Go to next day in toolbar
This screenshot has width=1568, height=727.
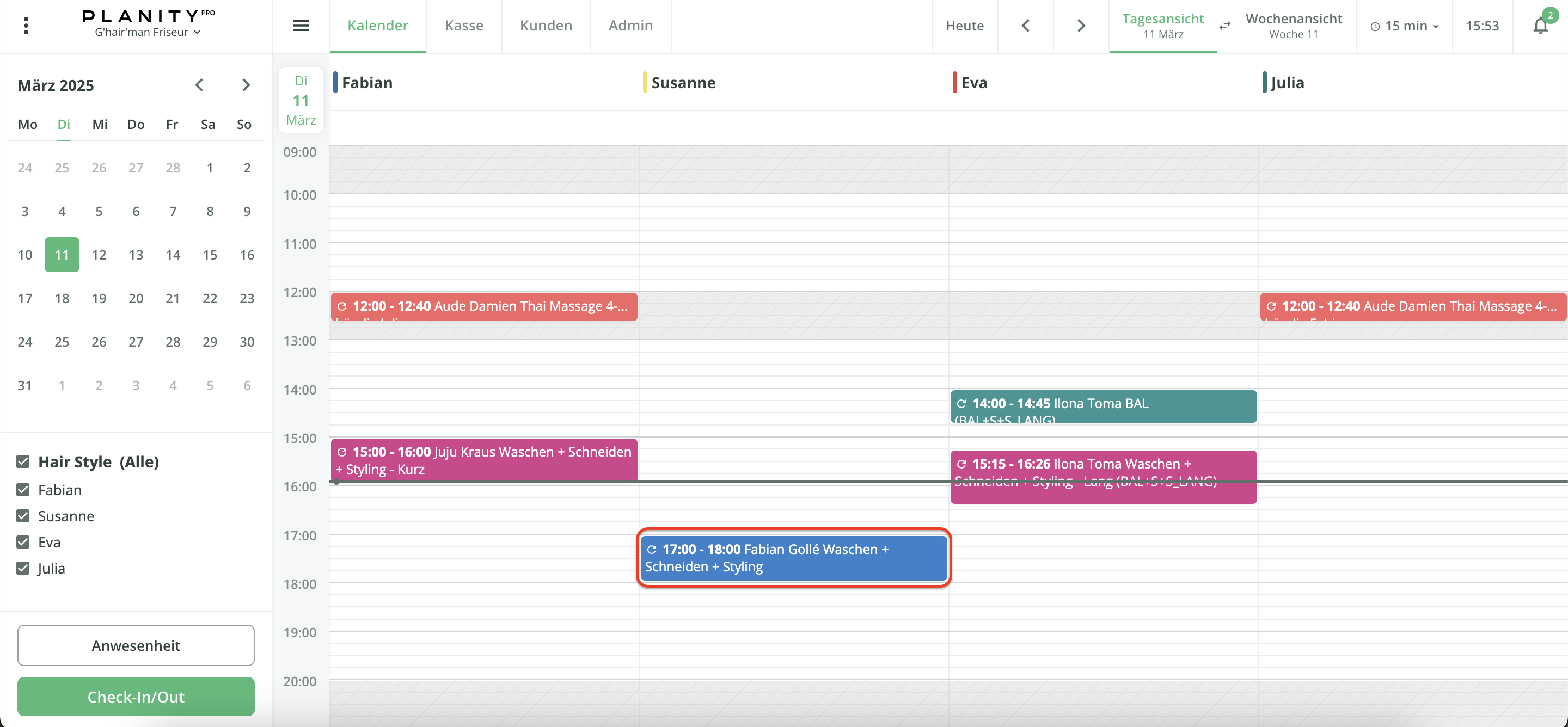1081,26
